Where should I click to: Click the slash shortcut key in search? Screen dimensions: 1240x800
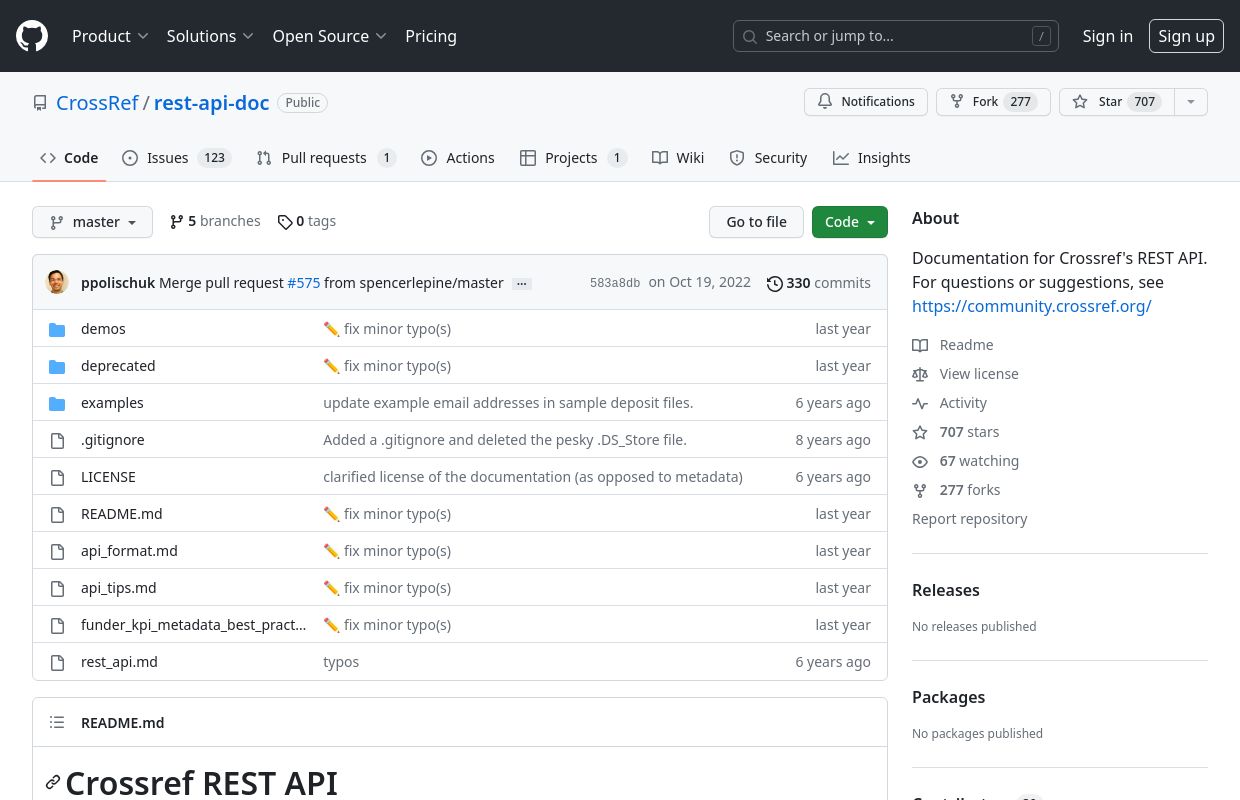[x=1042, y=36]
